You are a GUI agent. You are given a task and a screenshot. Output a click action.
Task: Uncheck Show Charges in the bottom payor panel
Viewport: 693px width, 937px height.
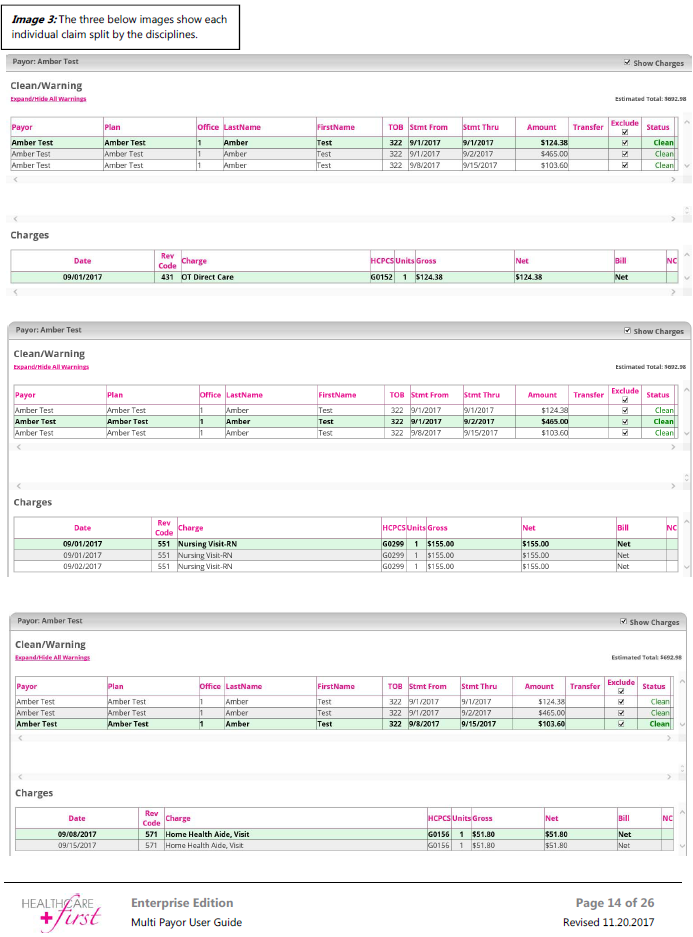pos(623,622)
